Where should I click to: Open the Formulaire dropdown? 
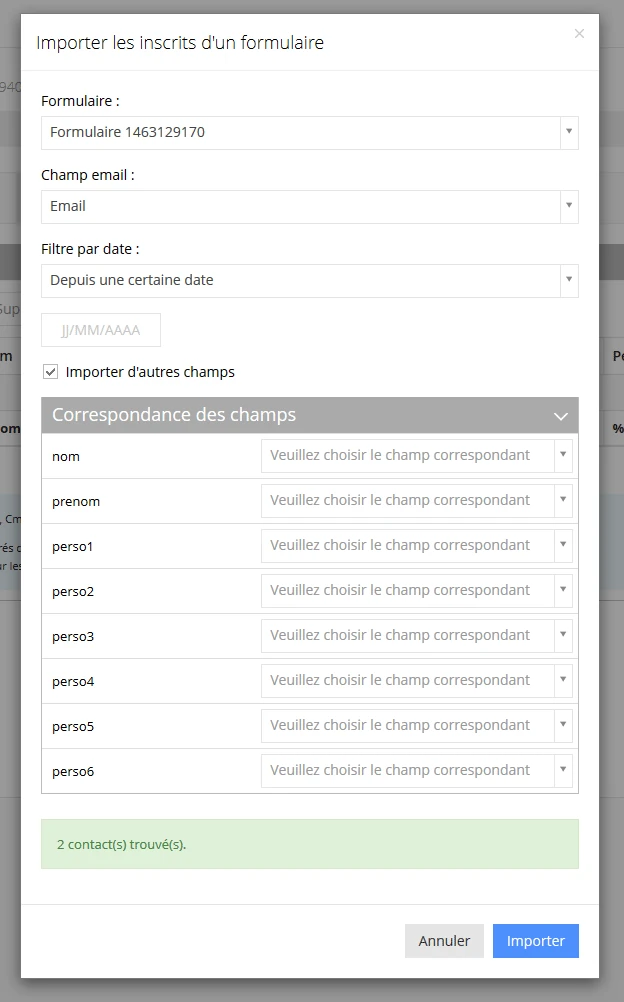pos(309,132)
